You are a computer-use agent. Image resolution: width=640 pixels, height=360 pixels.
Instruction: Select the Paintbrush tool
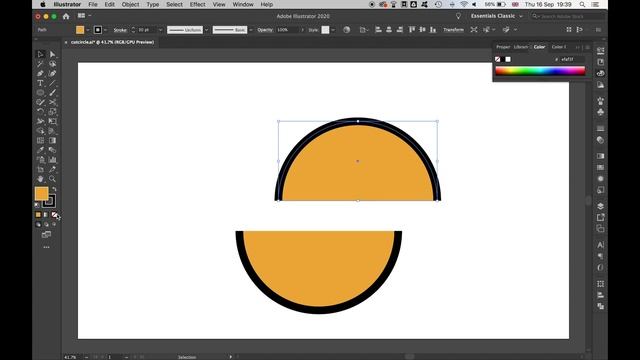click(53, 93)
